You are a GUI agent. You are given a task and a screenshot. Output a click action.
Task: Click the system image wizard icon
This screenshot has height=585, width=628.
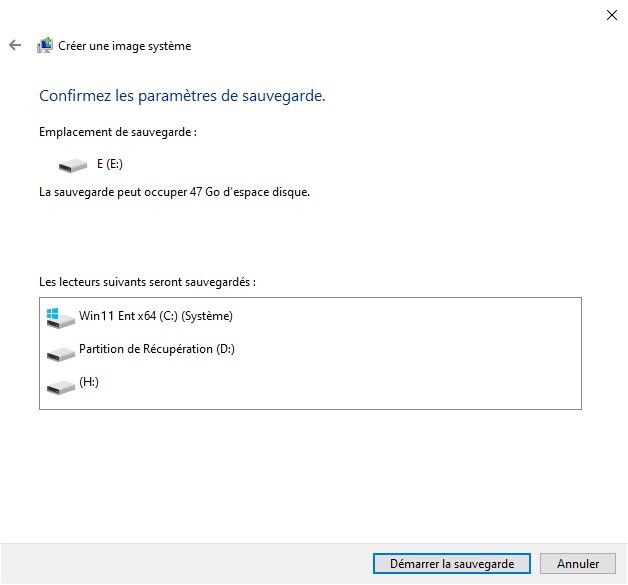(45, 45)
